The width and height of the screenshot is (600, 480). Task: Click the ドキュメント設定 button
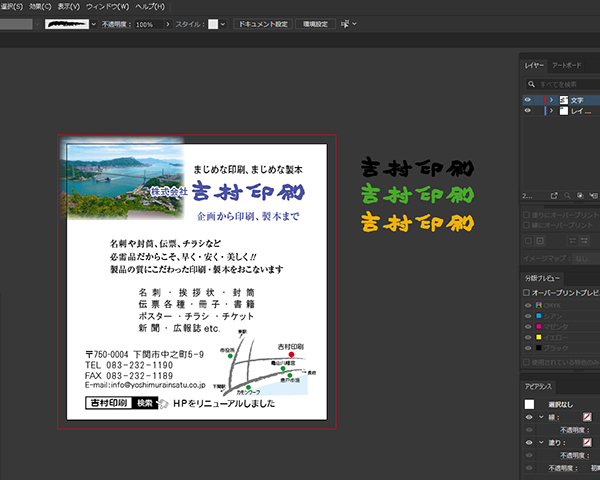[x=263, y=24]
